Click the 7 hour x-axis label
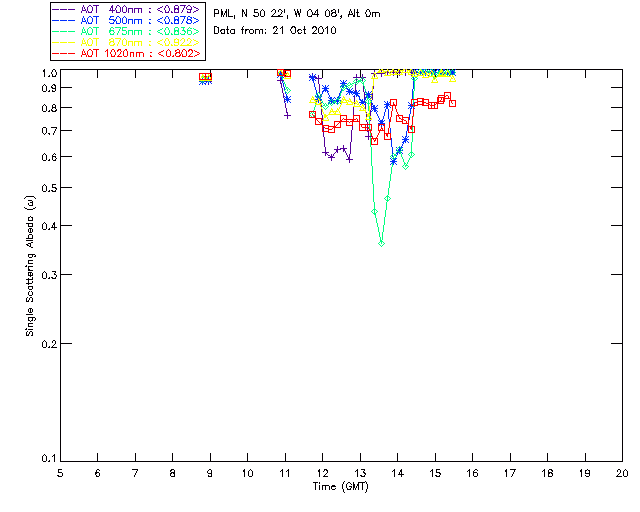The image size is (640, 512). click(x=135, y=473)
